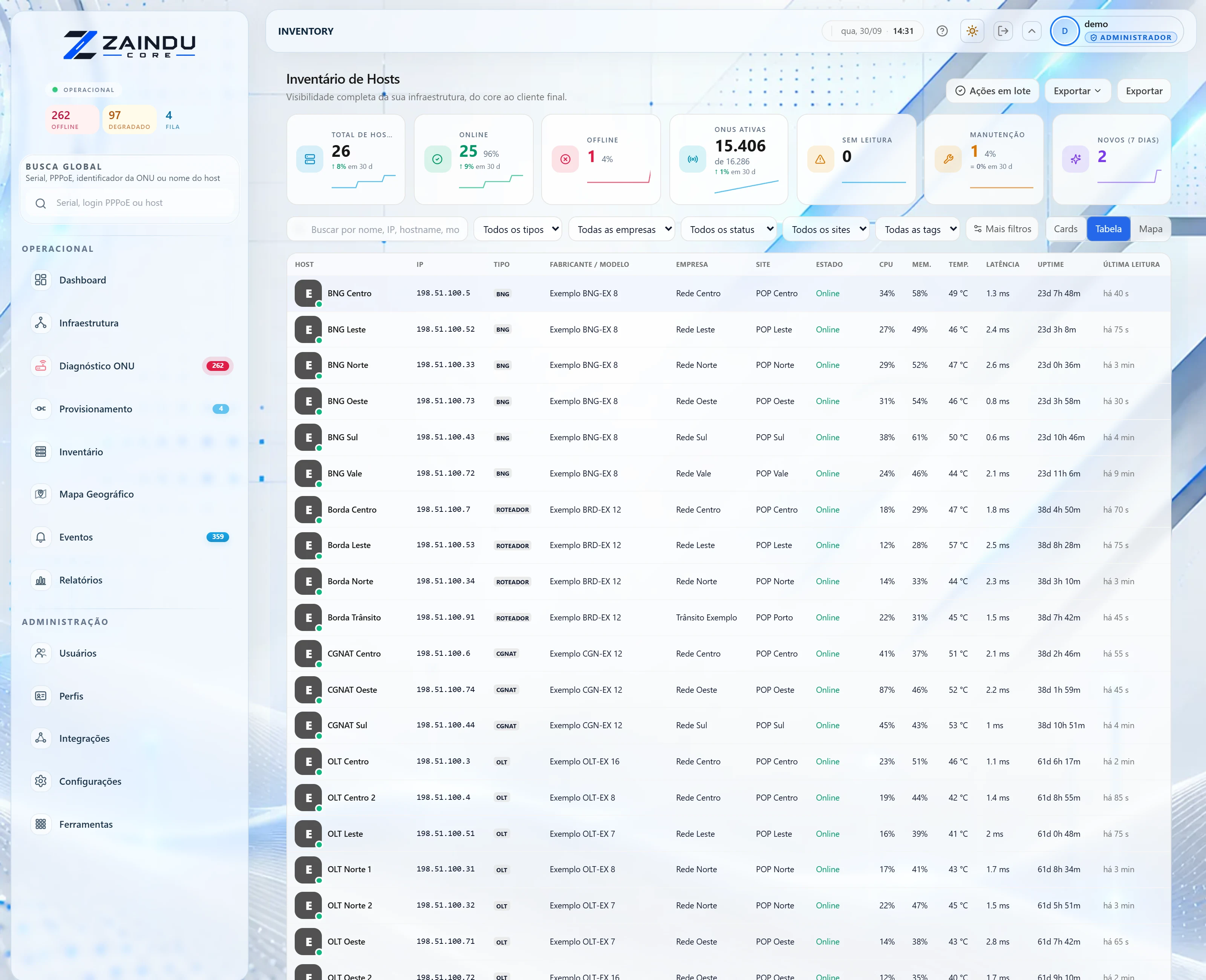Click the Ações em lote button

tap(992, 91)
